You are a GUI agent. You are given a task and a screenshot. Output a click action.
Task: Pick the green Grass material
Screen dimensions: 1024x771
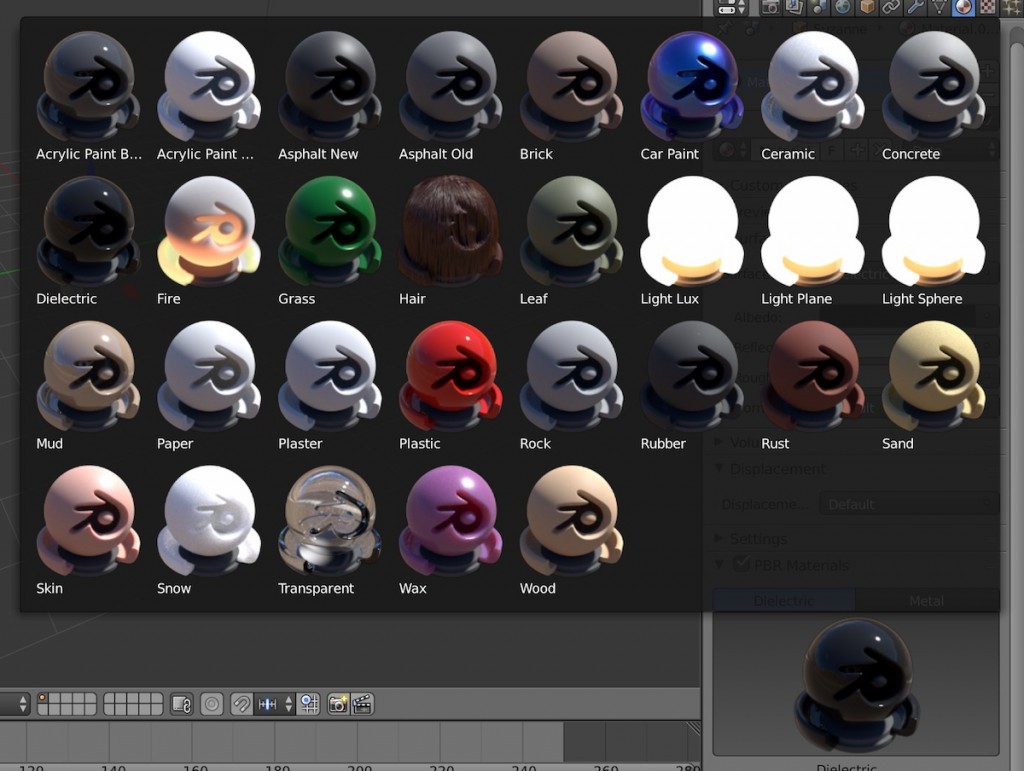pyautogui.click(x=330, y=242)
